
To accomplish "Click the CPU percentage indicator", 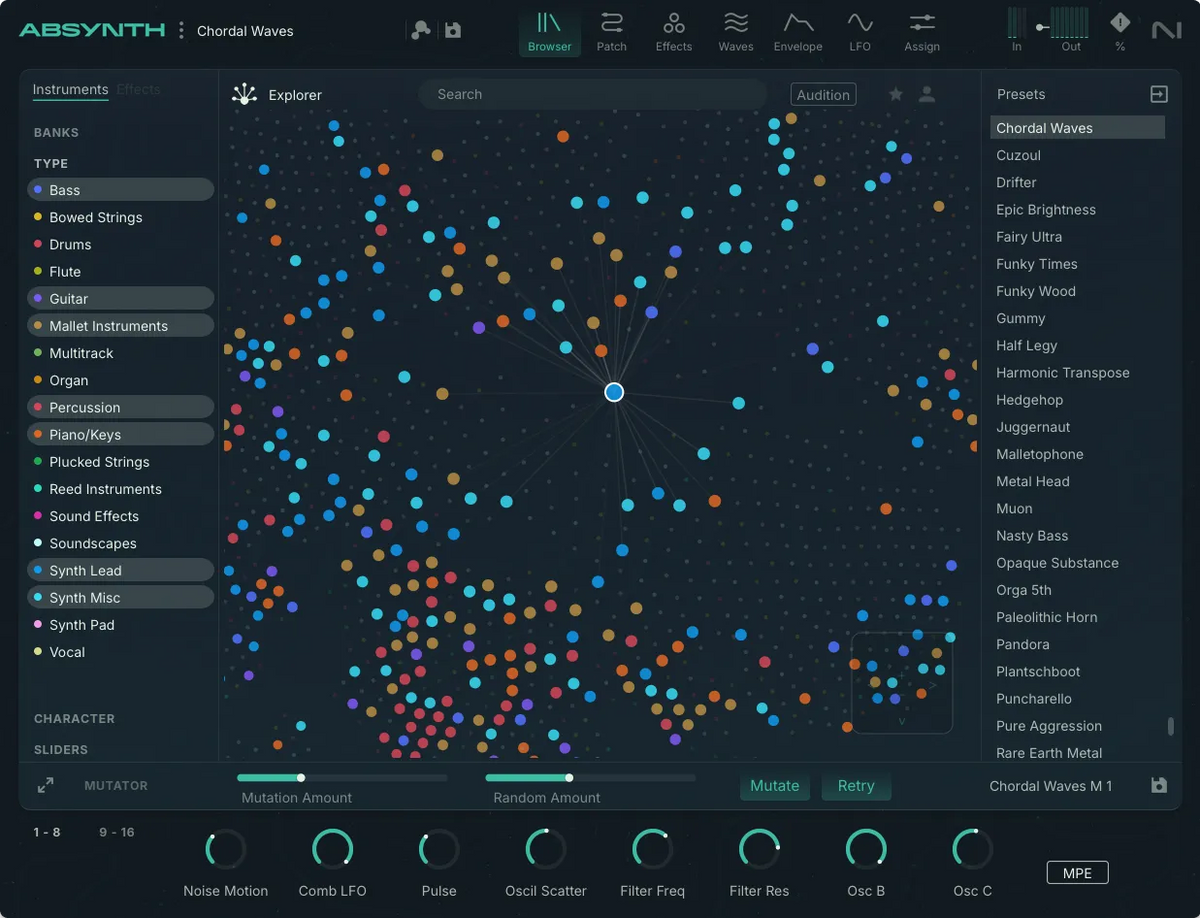I will 1119,31.
